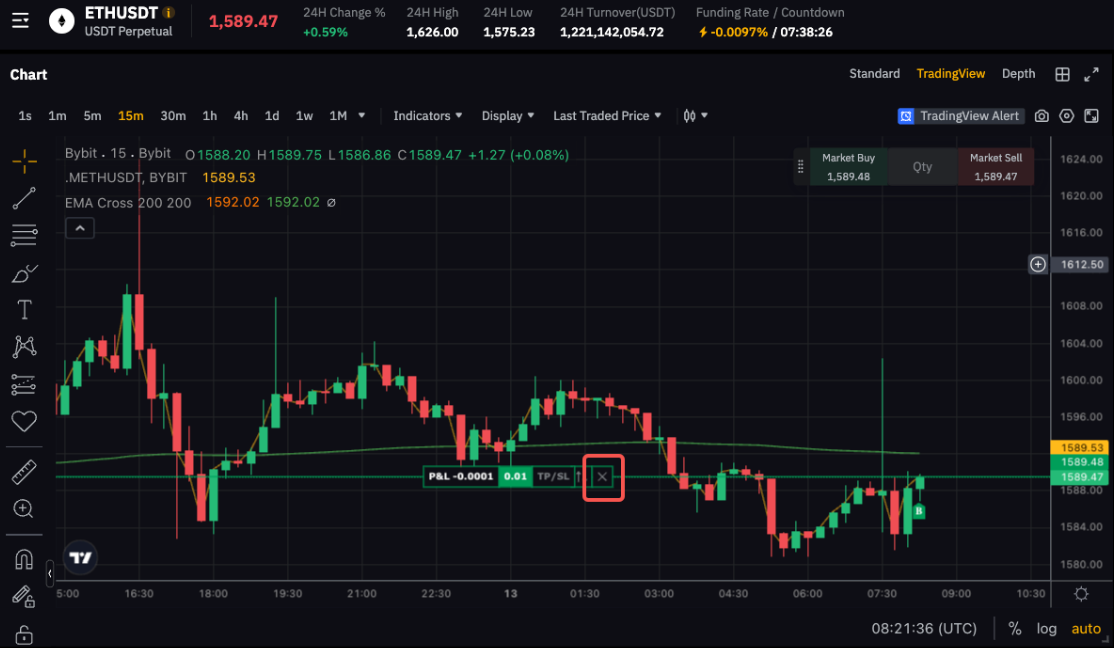1114x648 pixels.
Task: Toggle auto scaling on the price axis
Action: click(x=1086, y=628)
